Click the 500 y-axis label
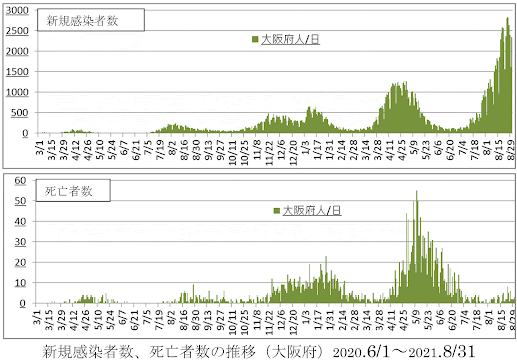 pyautogui.click(x=20, y=113)
